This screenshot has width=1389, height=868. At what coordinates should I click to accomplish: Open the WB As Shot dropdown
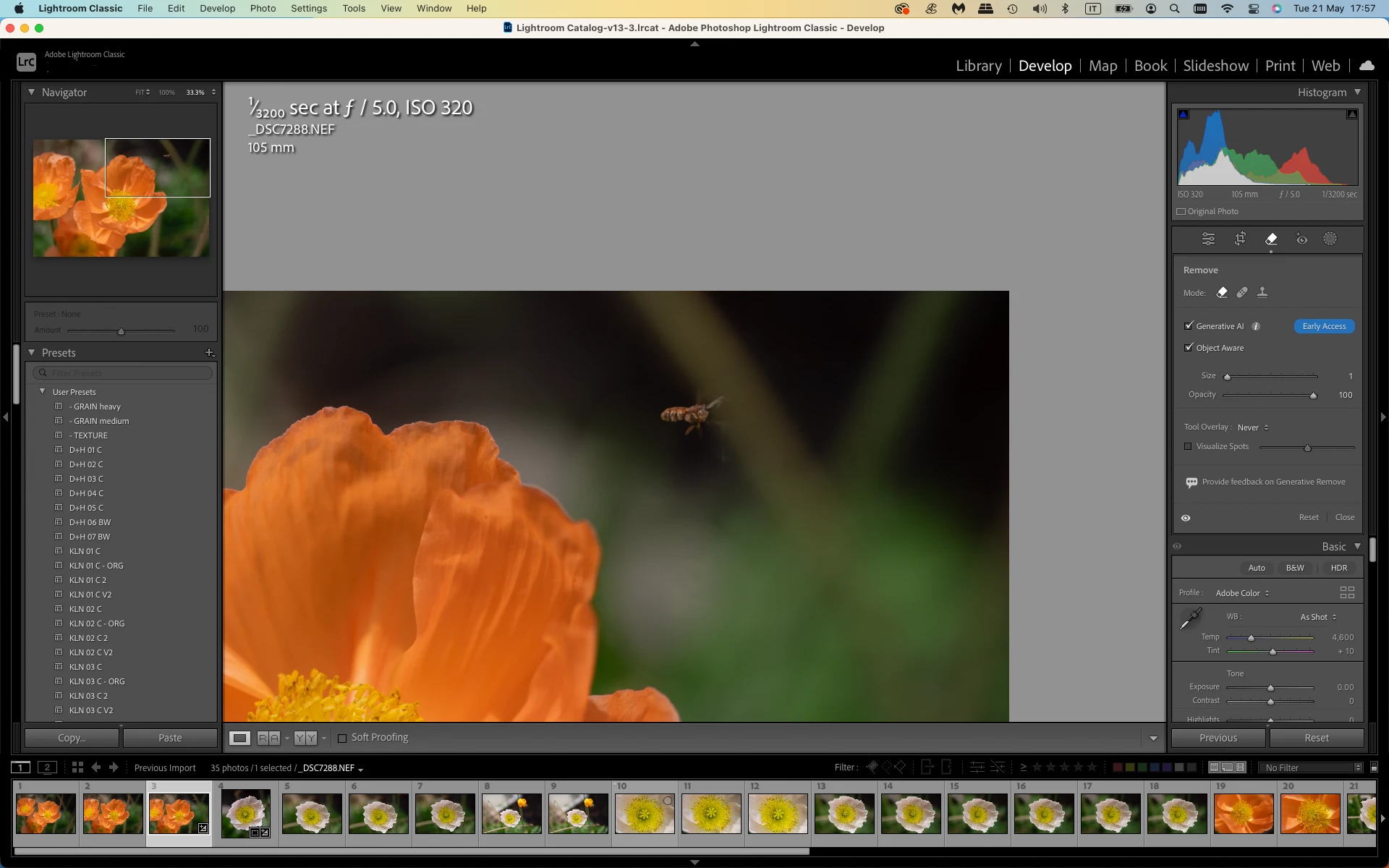(x=1318, y=617)
